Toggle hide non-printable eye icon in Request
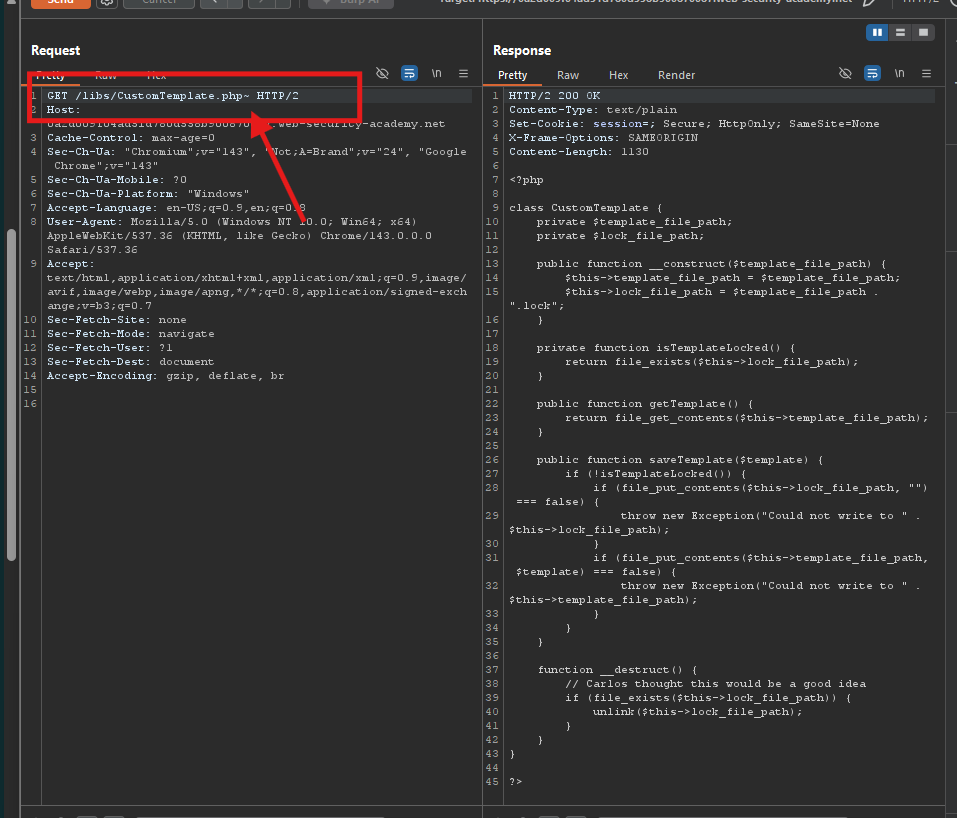Screen dimensions: 957x818 (382, 73)
